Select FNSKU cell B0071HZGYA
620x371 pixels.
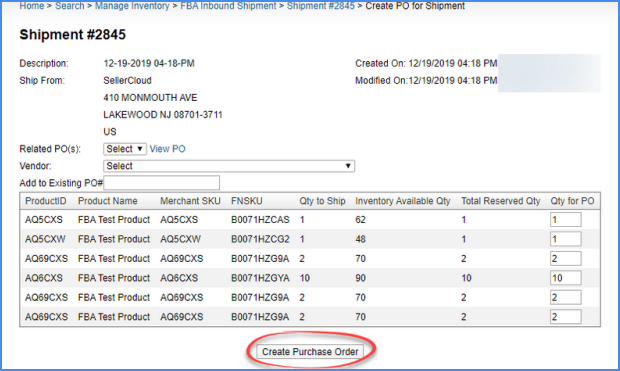pos(260,278)
